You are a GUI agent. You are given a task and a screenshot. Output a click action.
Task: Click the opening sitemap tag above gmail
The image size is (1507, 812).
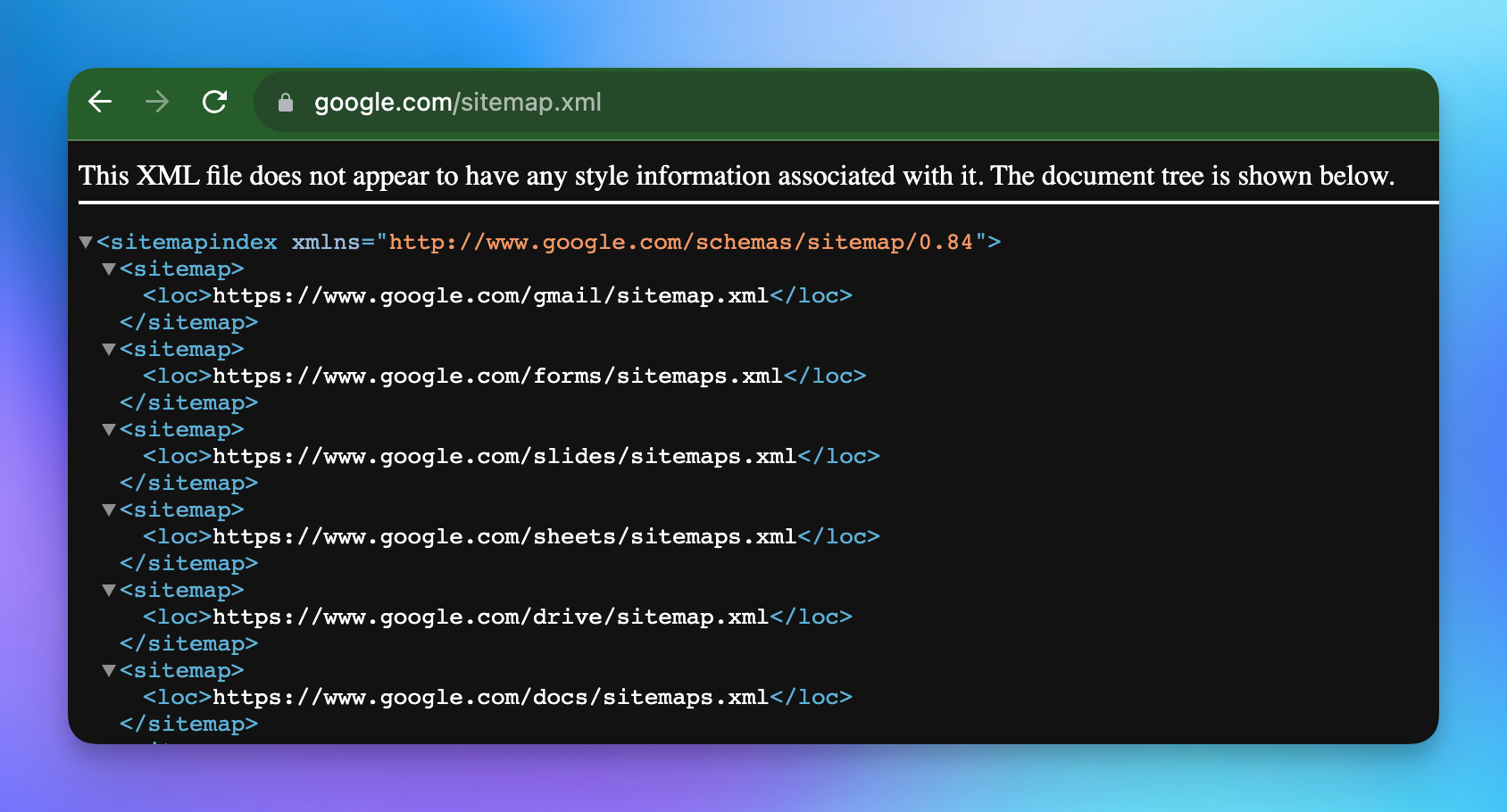tap(182, 269)
